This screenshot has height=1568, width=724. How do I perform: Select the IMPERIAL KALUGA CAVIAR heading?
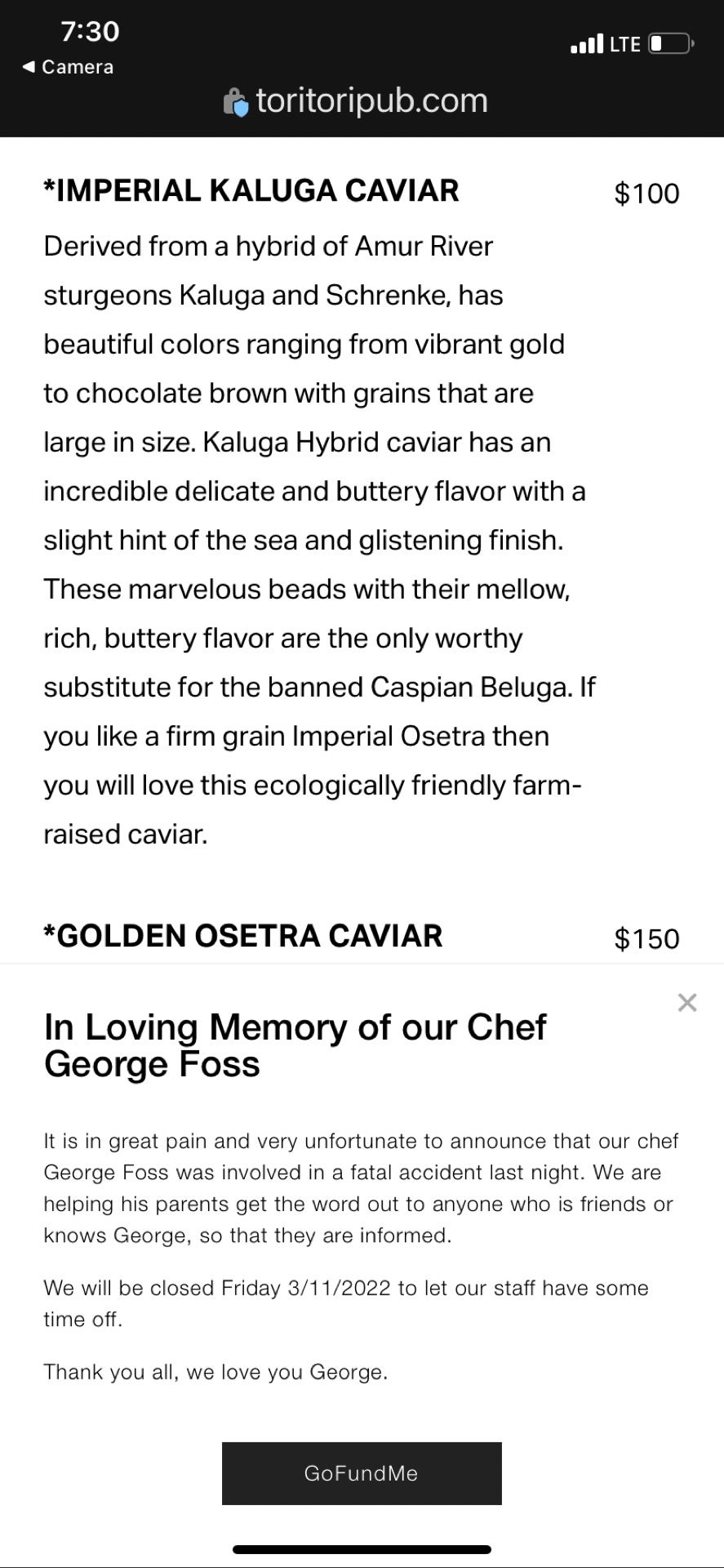coord(251,190)
